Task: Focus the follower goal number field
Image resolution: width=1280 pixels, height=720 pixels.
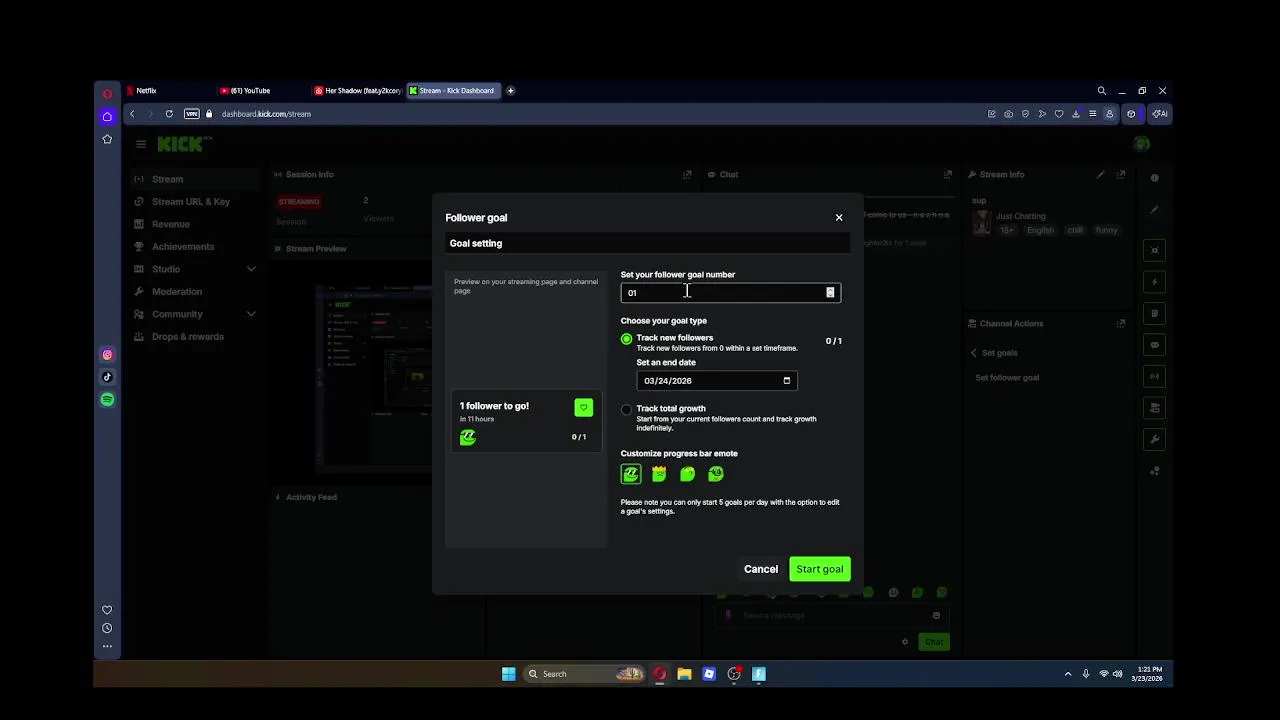Action: click(x=730, y=293)
